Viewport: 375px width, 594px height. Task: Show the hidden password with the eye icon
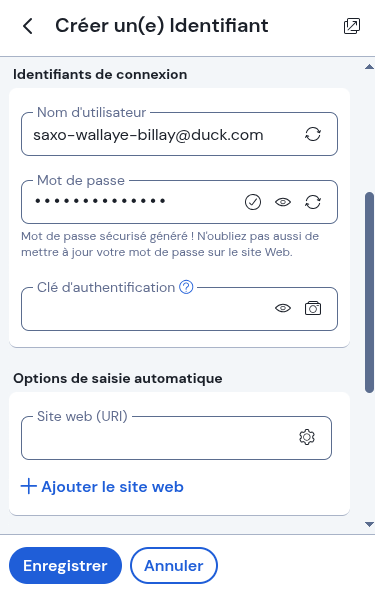tap(283, 202)
